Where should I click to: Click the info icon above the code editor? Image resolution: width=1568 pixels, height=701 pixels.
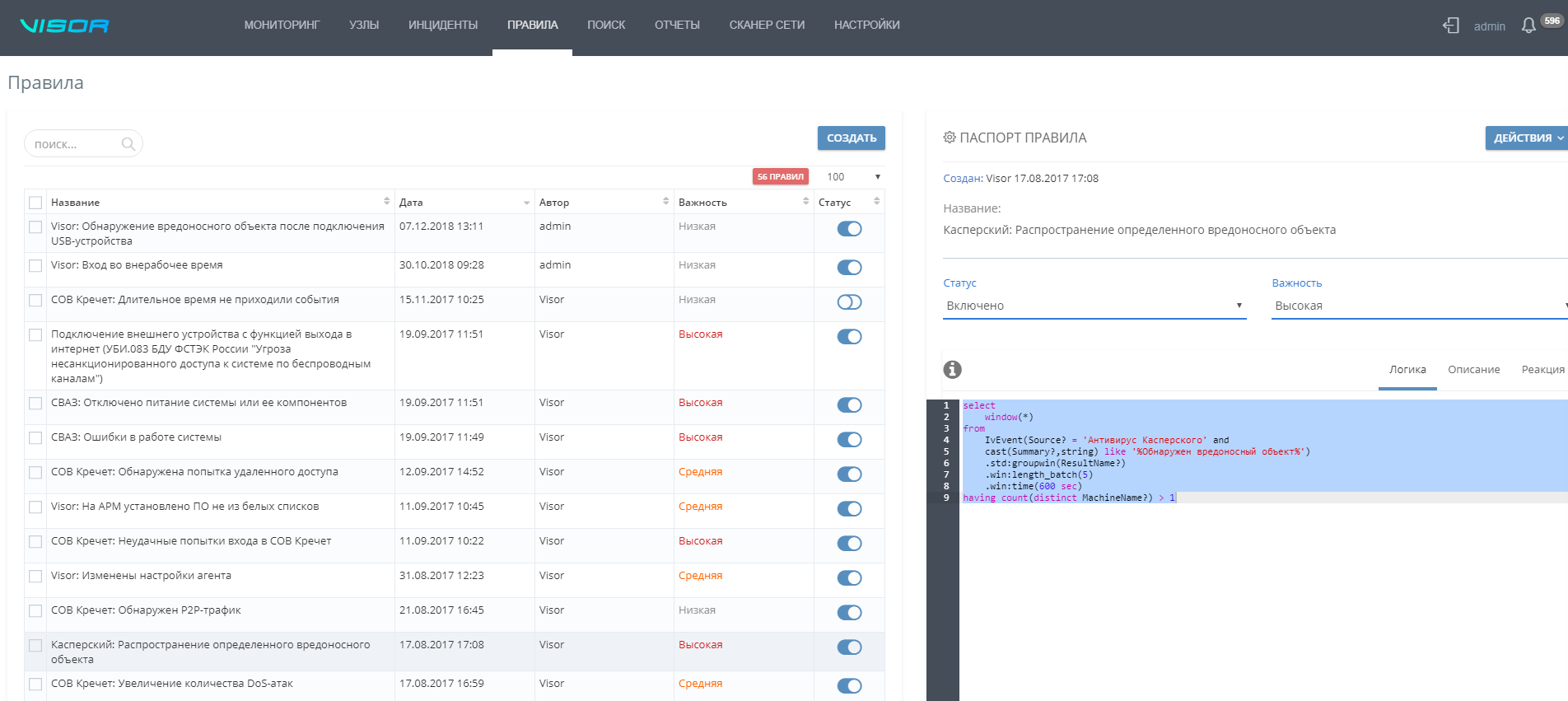tap(952, 370)
